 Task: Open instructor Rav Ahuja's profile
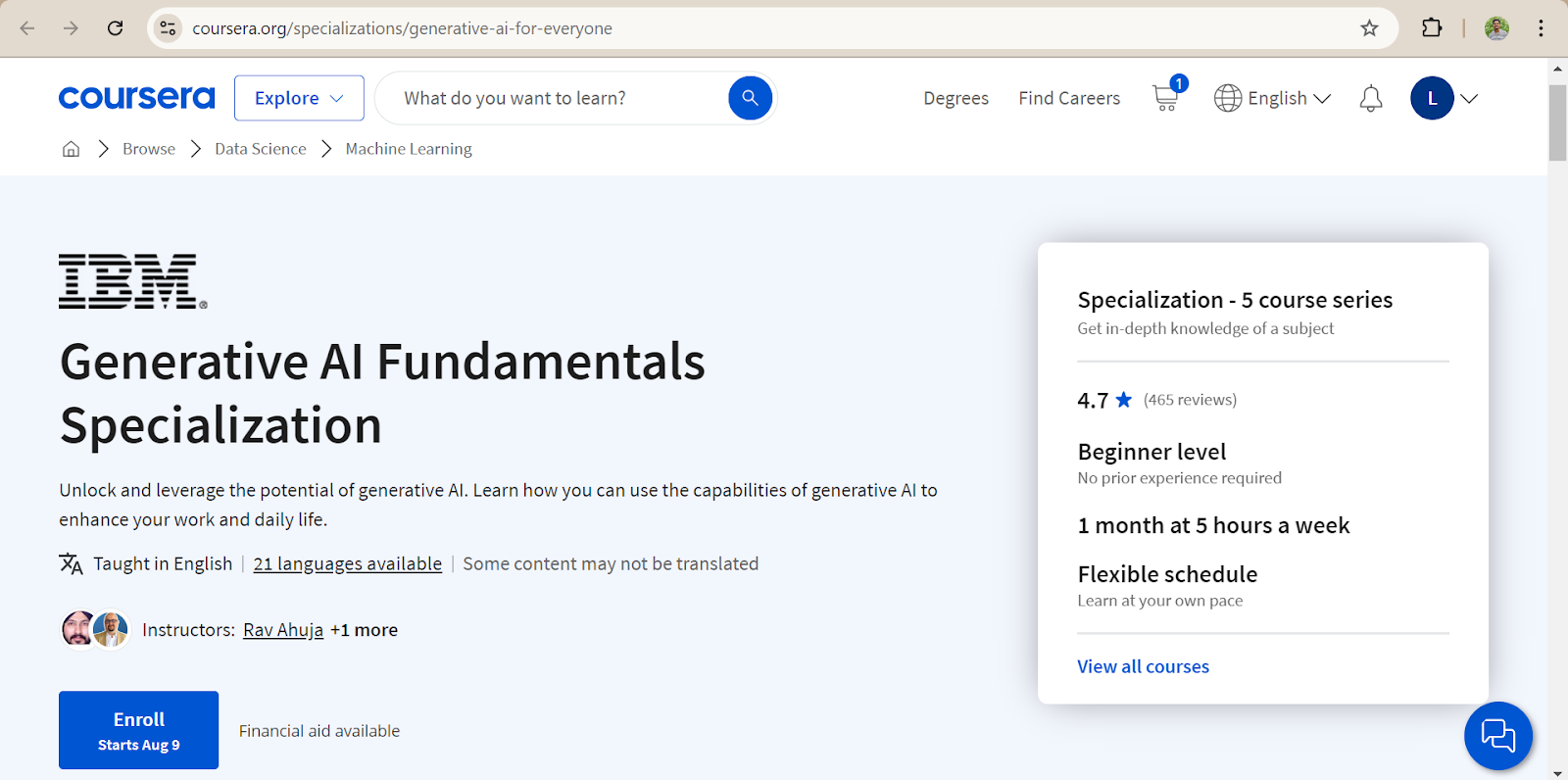pyautogui.click(x=283, y=630)
